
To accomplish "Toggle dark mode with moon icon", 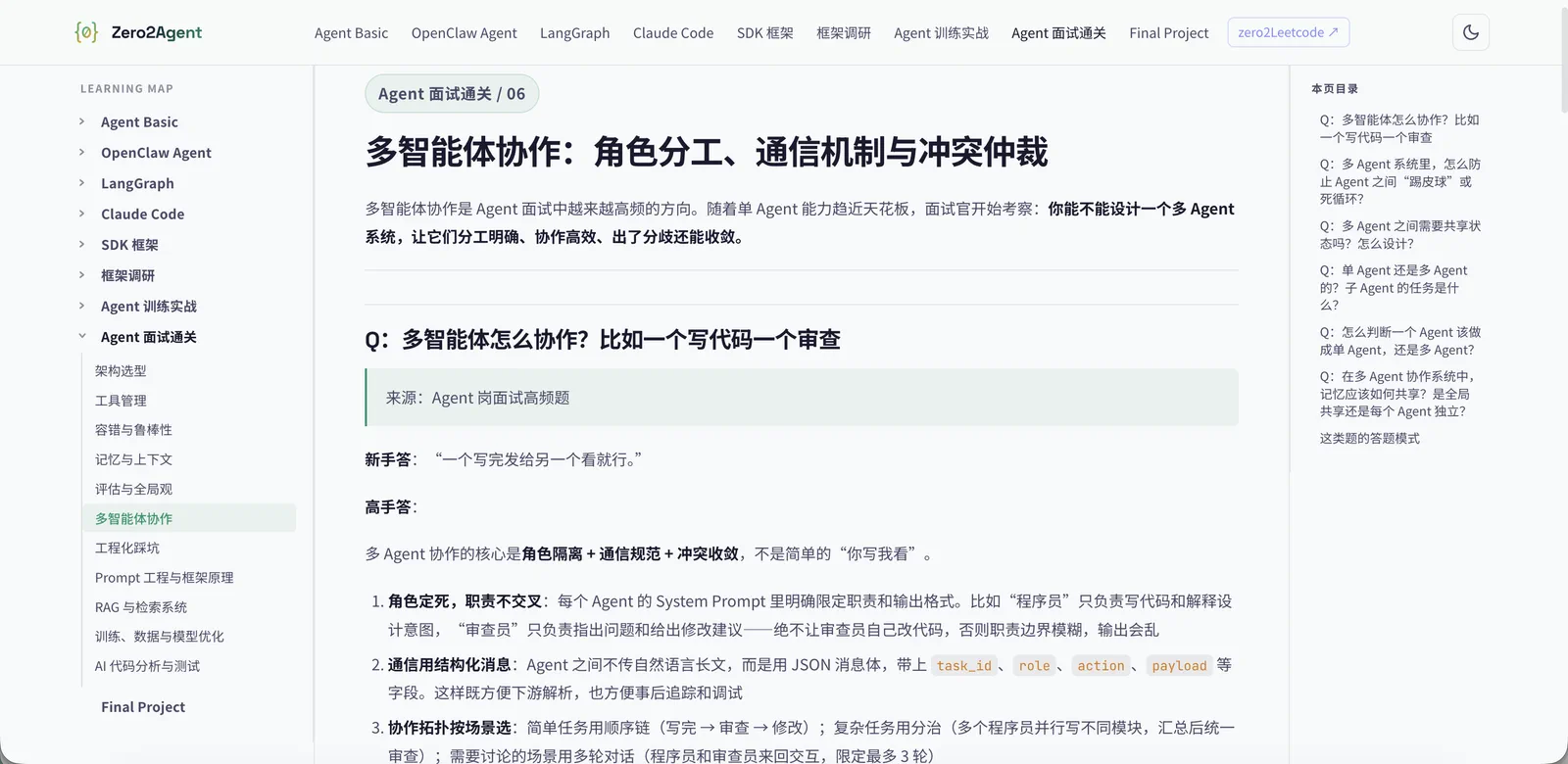I will 1471,32.
